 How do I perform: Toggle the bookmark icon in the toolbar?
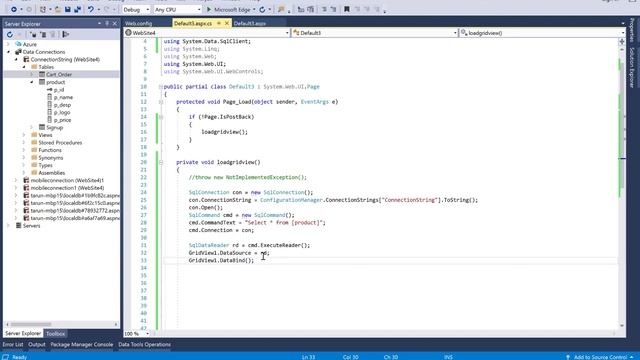[347, 9]
